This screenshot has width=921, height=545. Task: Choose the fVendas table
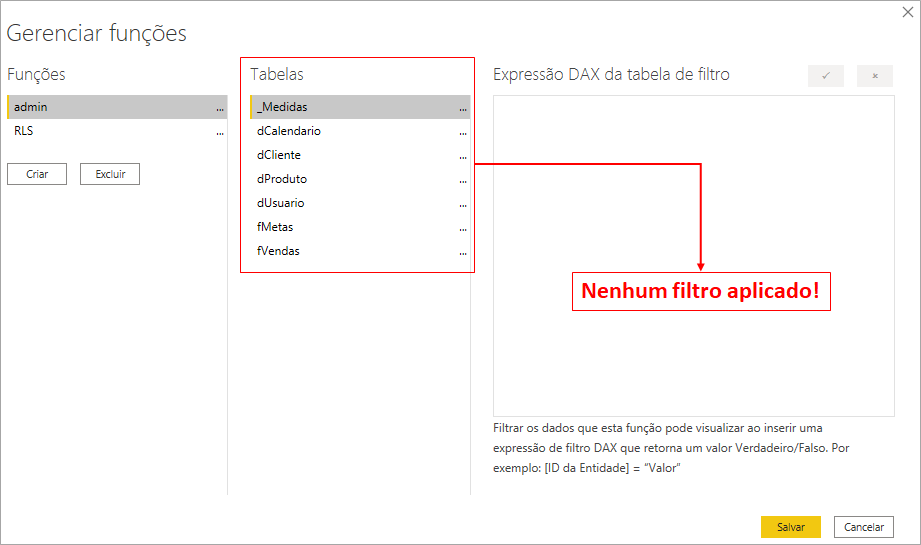[x=278, y=251]
